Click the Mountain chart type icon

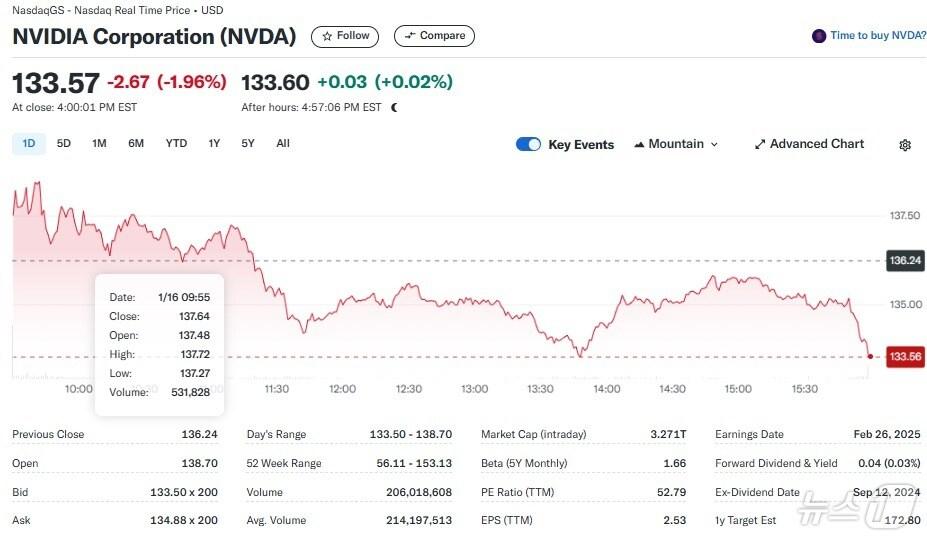[x=639, y=144]
